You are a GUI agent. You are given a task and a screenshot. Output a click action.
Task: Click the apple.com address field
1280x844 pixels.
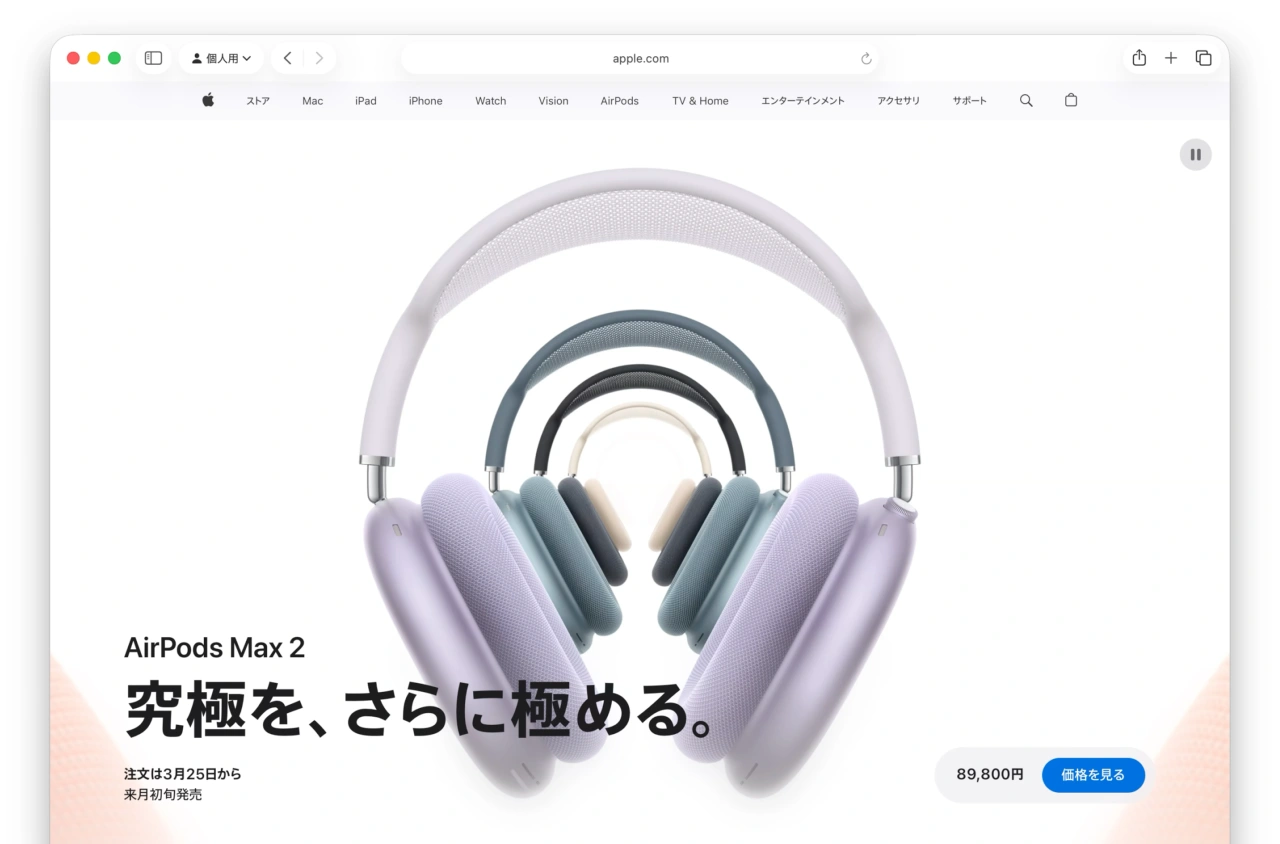[640, 58]
